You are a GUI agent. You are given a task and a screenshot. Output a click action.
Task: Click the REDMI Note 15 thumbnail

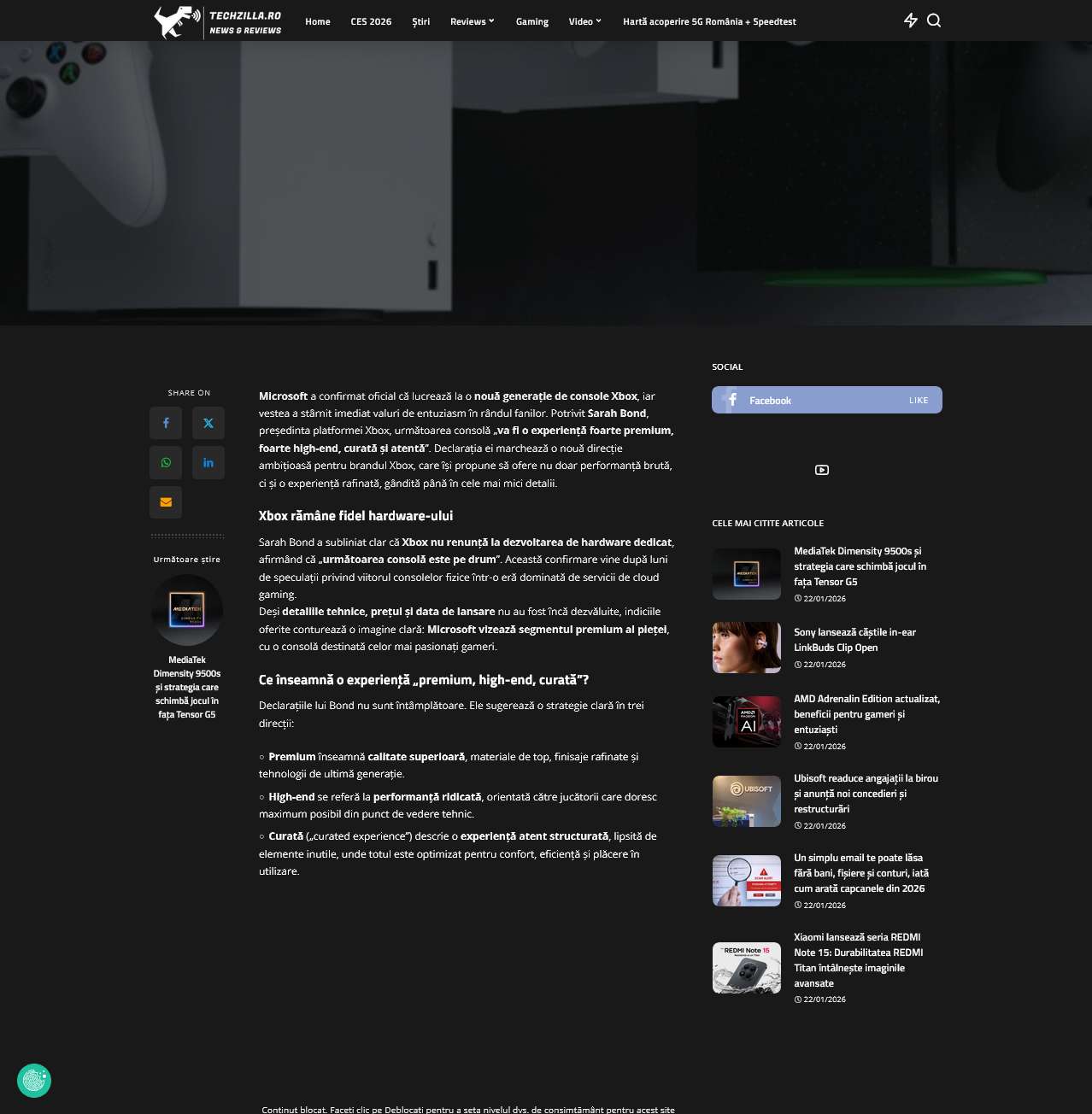pos(747,968)
